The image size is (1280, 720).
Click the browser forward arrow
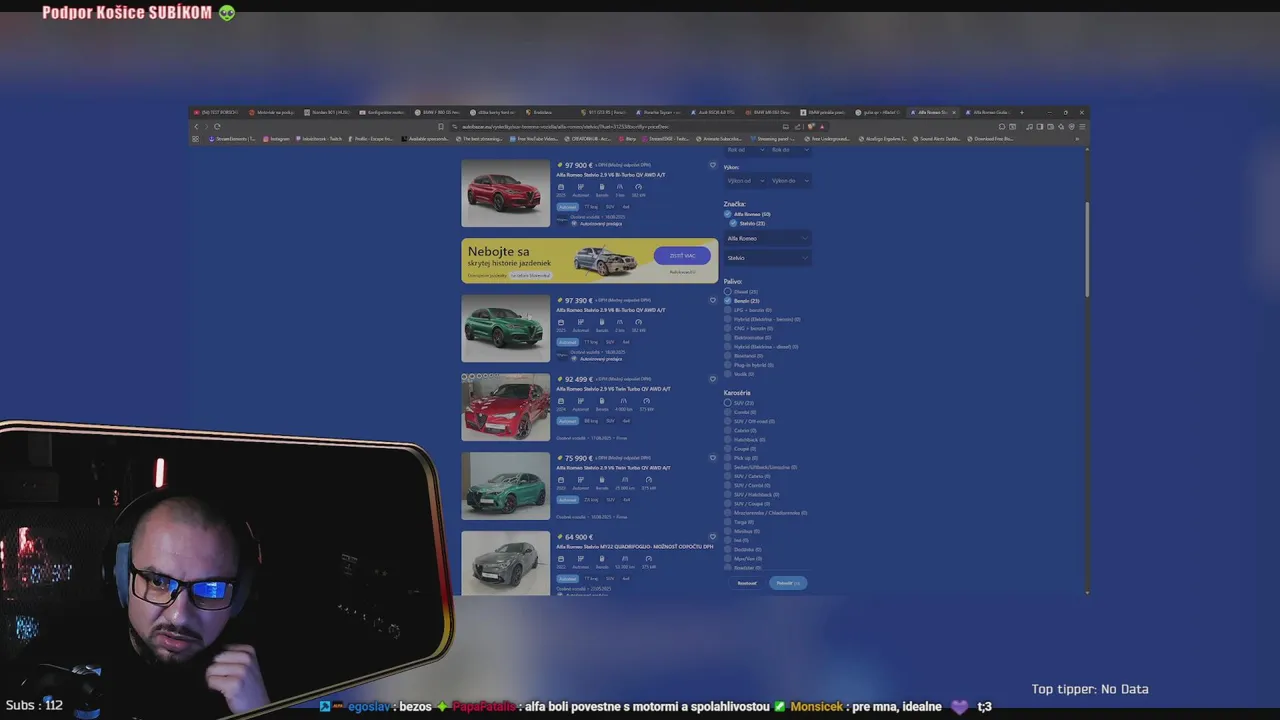coord(206,126)
